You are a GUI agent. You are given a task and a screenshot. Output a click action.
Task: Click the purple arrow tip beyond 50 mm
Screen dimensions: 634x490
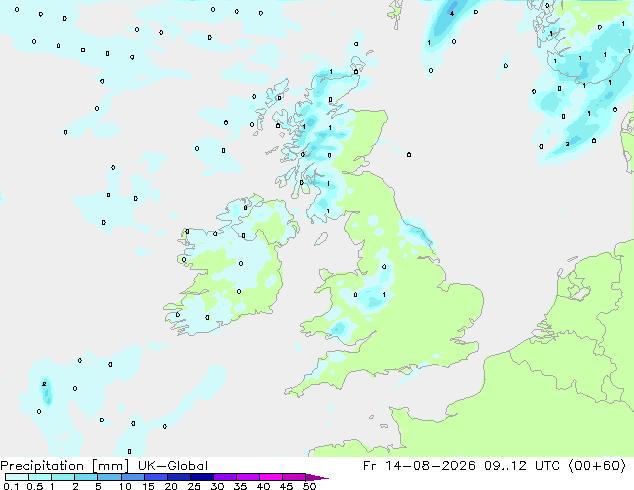317,477
